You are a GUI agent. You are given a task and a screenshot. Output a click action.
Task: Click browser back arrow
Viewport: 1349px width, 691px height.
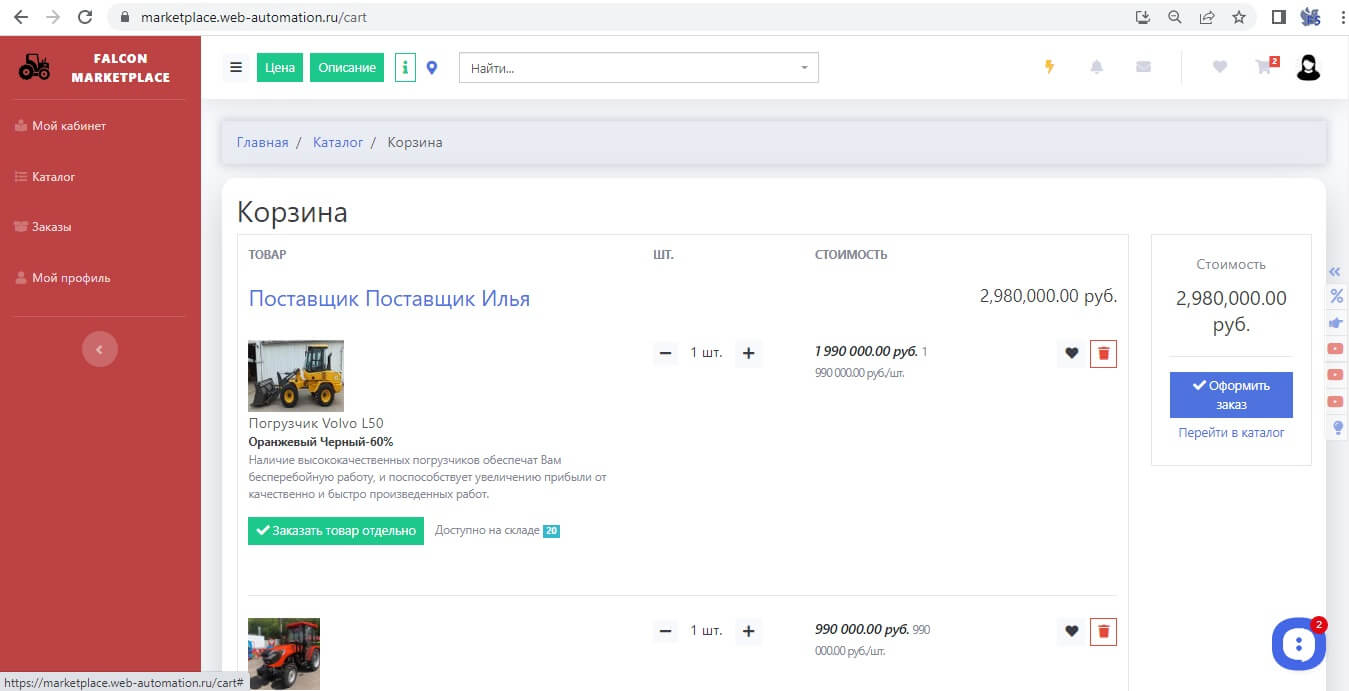[x=21, y=17]
